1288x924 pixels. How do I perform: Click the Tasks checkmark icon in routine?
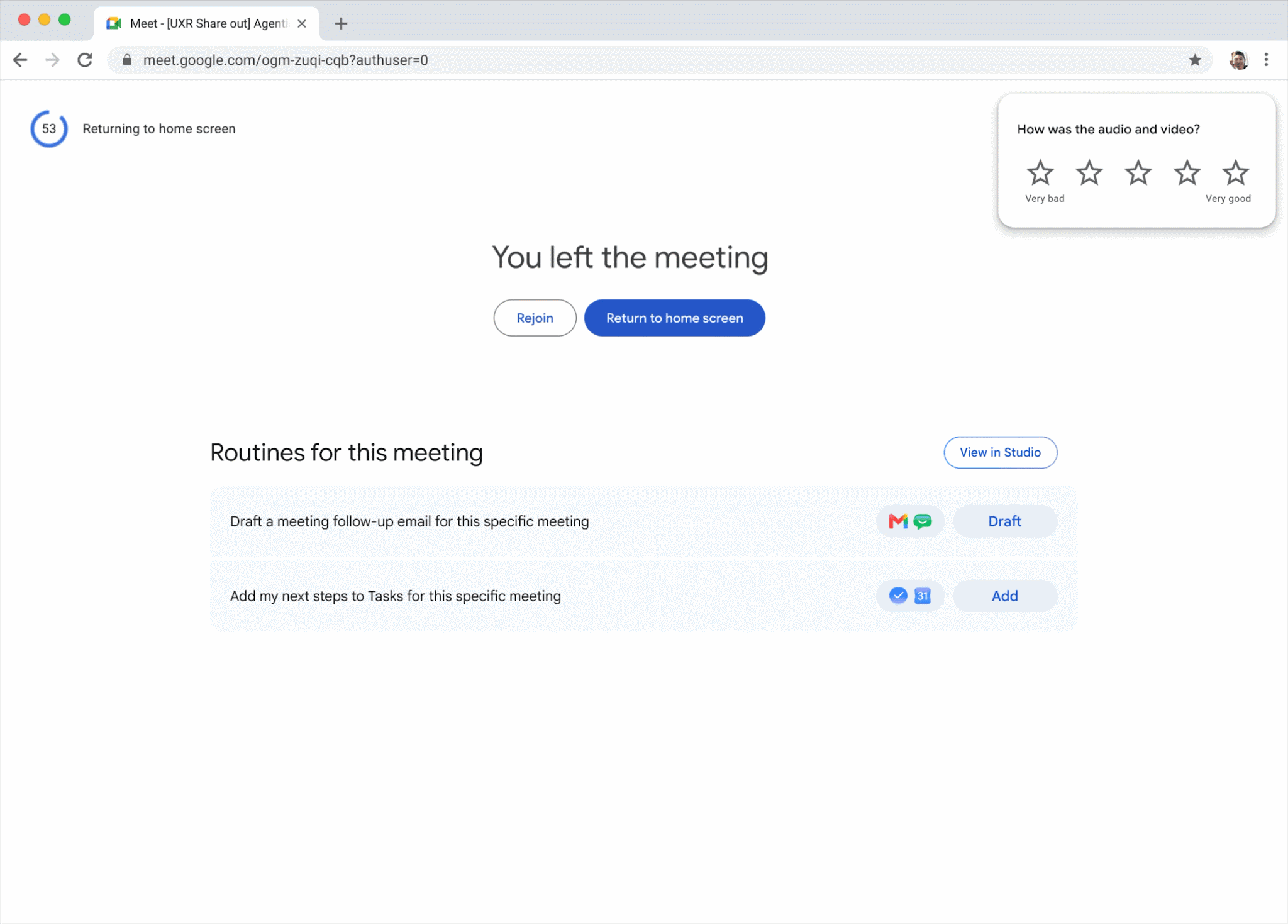898,595
